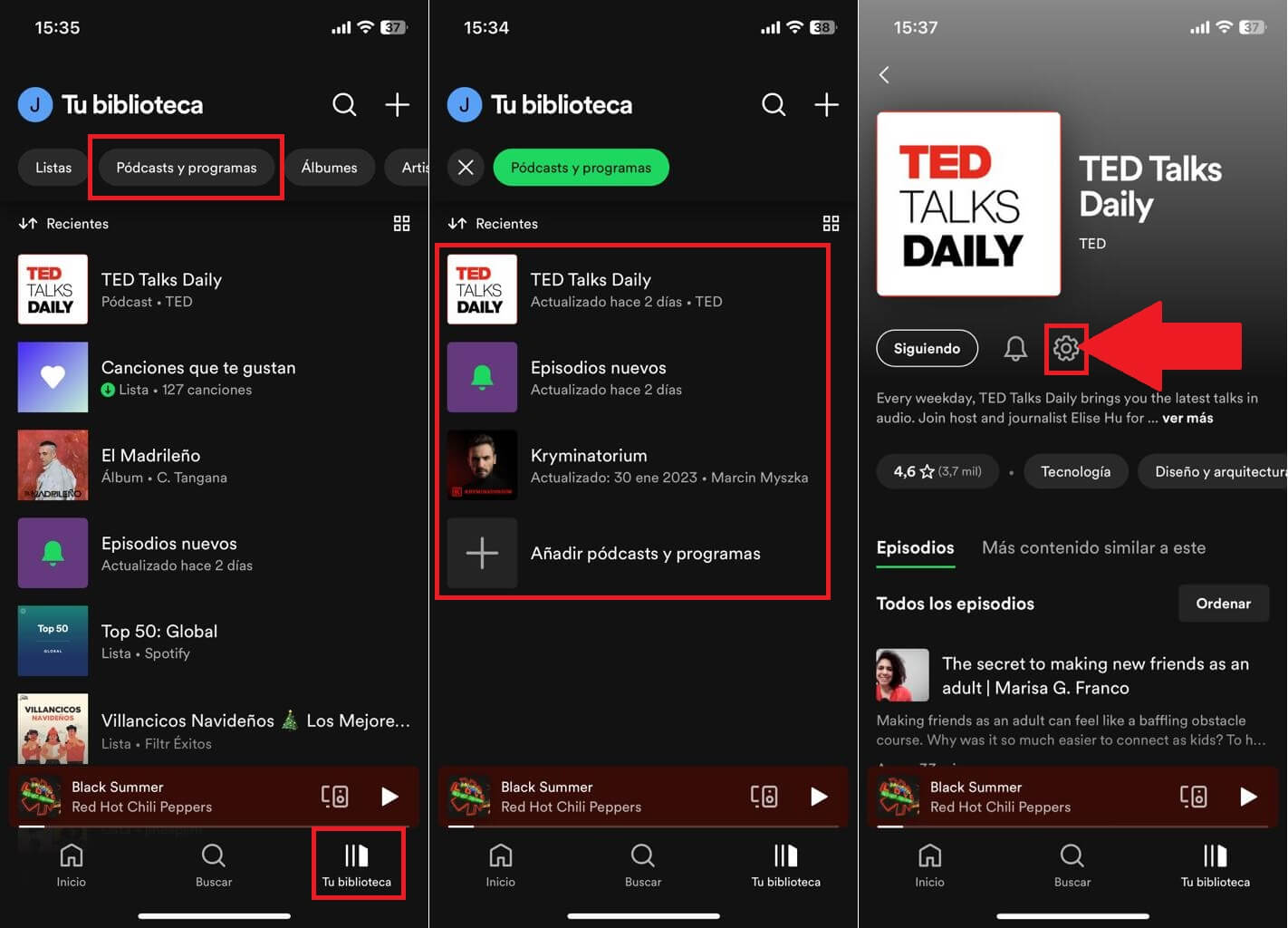Open Top 50: Global playlist
This screenshot has width=1288, height=928.
click(215, 641)
